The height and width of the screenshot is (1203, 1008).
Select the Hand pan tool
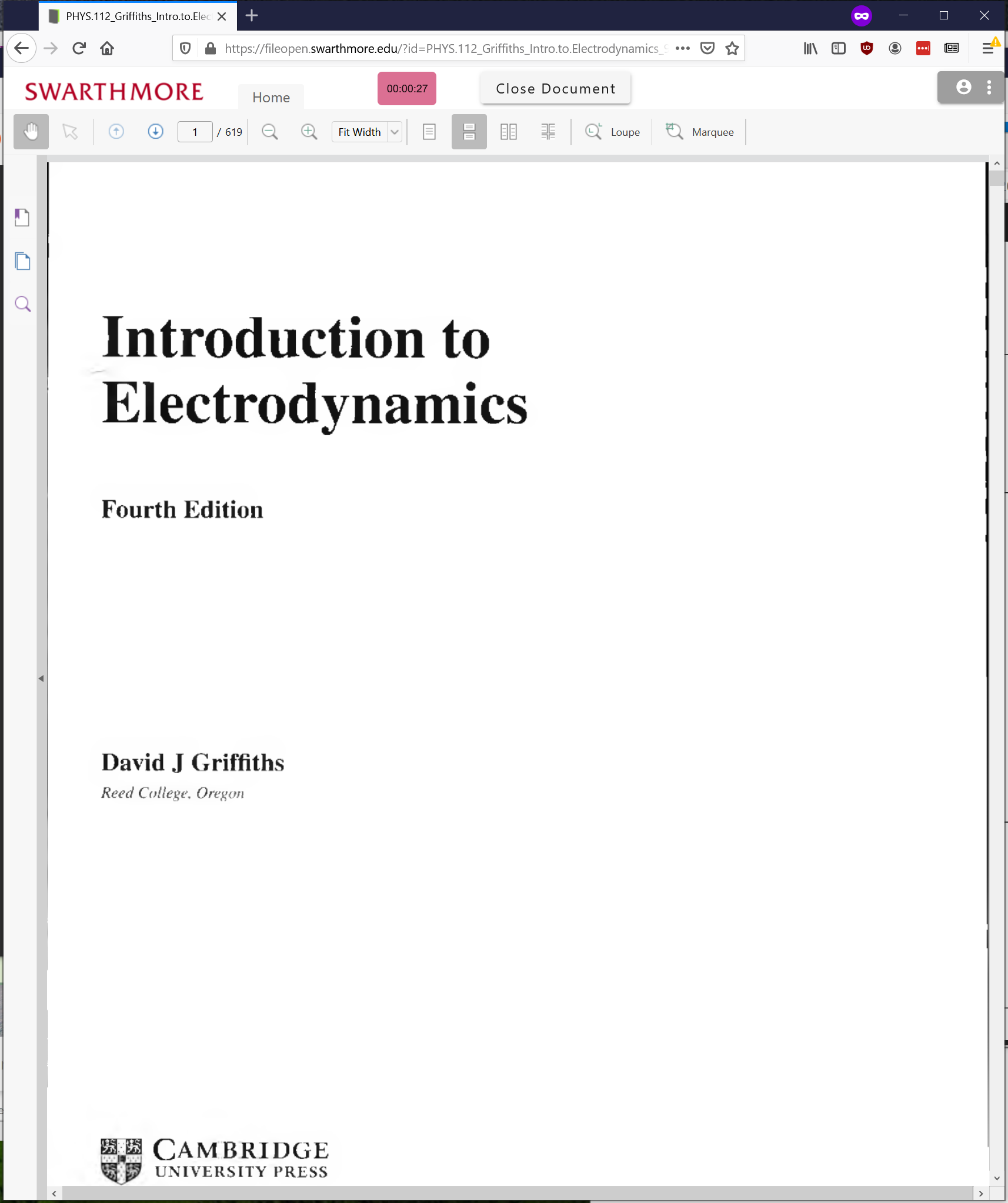[x=31, y=132]
